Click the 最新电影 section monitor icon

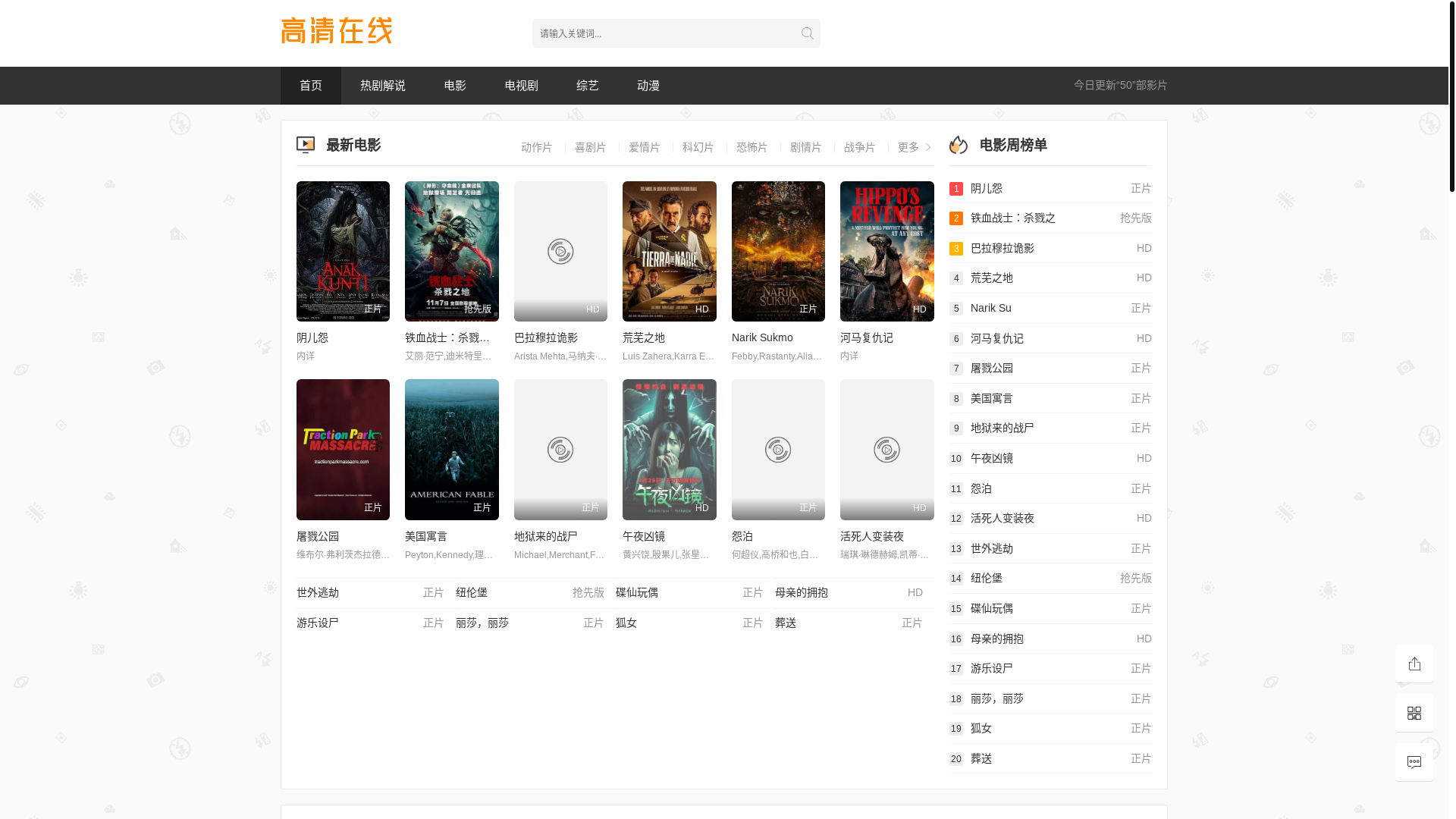pyautogui.click(x=306, y=145)
